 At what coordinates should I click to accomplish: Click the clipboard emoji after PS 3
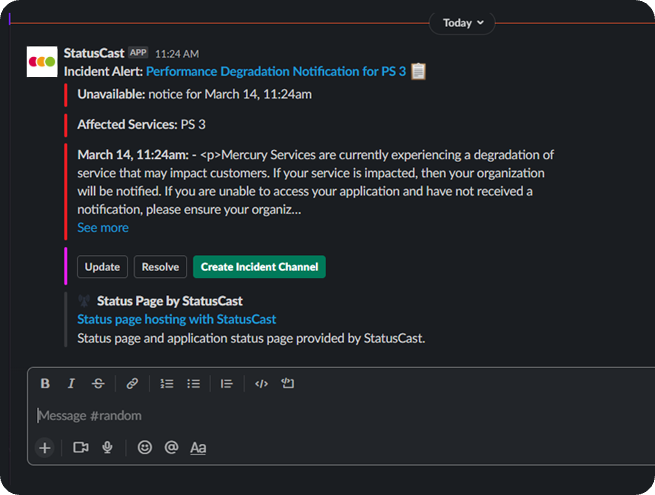click(x=418, y=71)
